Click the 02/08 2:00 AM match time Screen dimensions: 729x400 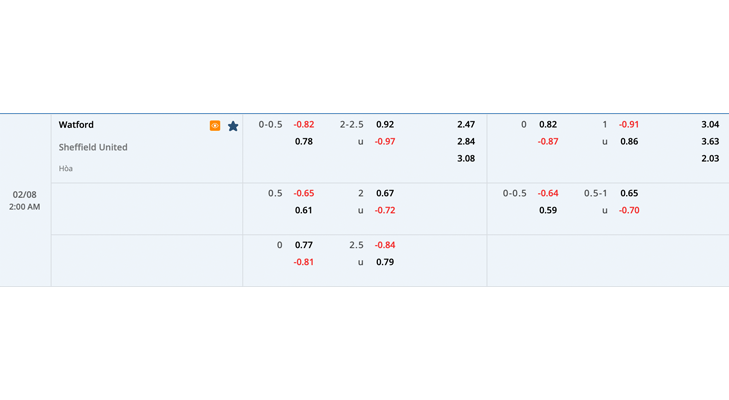(x=25, y=200)
